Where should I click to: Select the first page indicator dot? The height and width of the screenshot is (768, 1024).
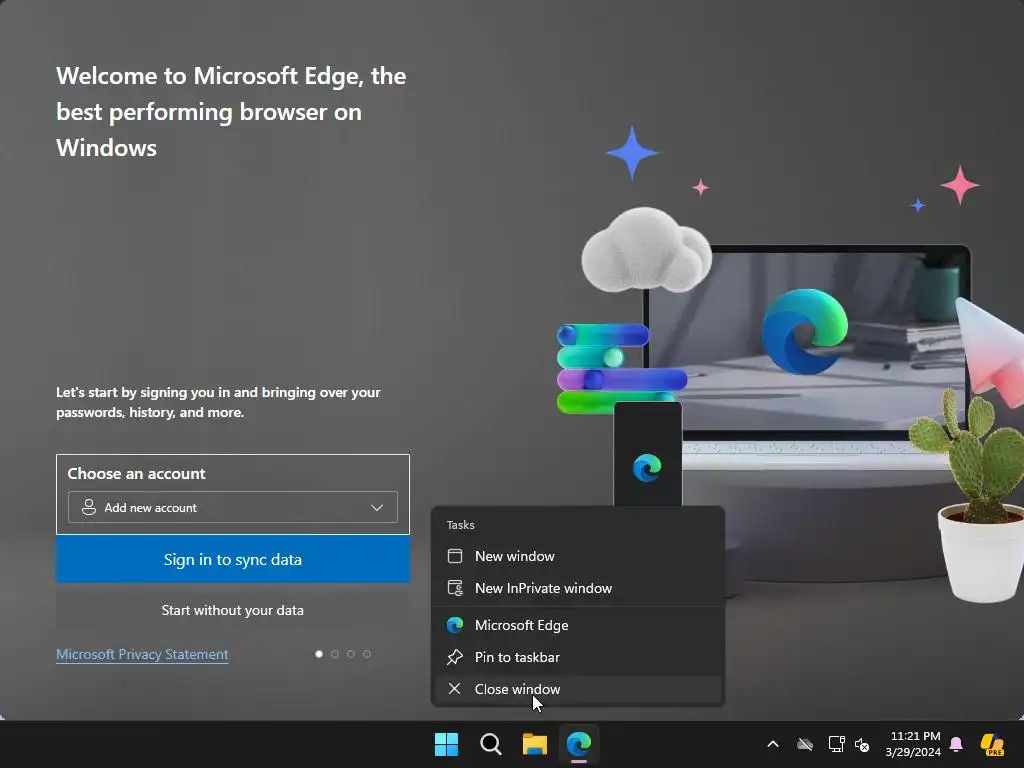(319, 654)
